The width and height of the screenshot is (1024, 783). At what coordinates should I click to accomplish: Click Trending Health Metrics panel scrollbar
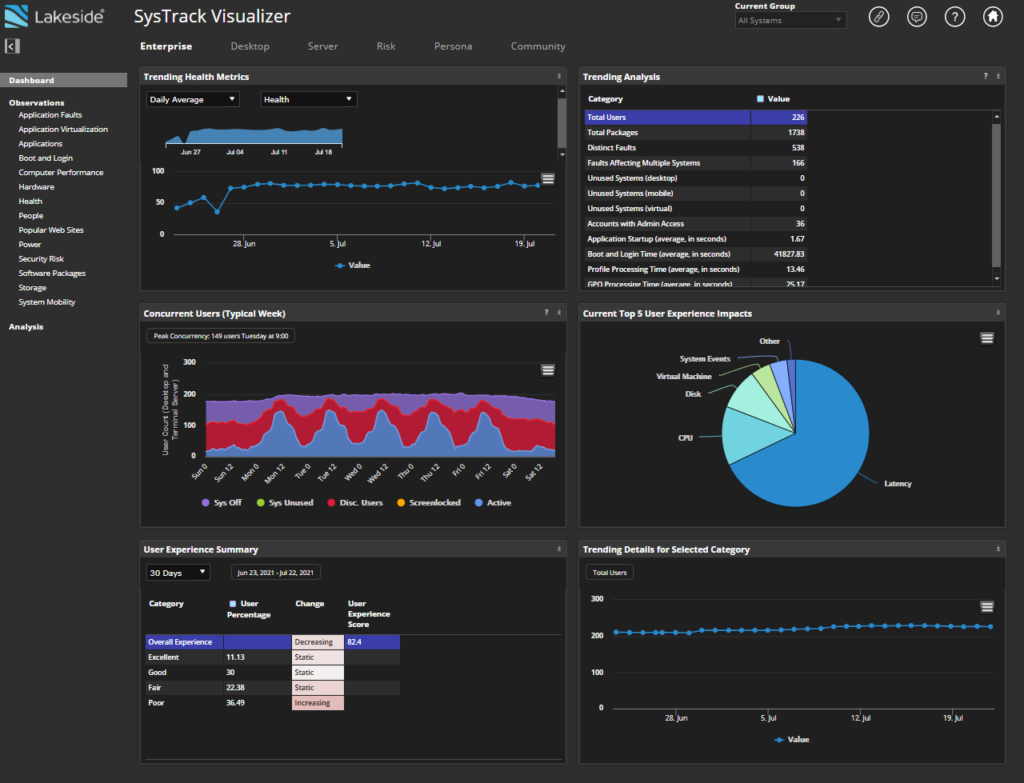562,123
